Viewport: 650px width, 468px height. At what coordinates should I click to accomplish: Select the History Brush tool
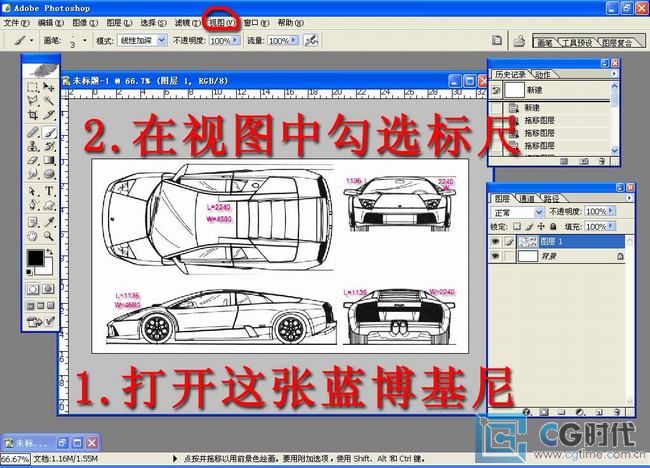(x=49, y=146)
